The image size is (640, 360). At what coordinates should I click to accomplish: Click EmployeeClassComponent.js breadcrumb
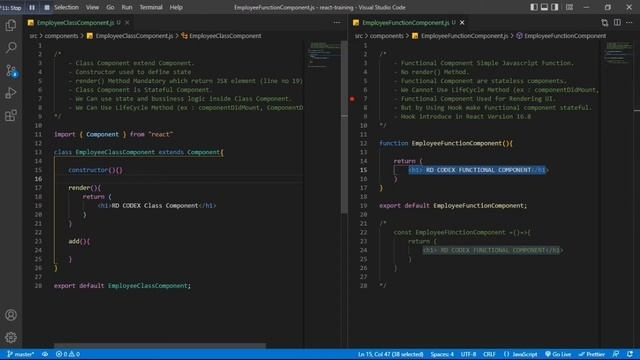click(x=134, y=36)
